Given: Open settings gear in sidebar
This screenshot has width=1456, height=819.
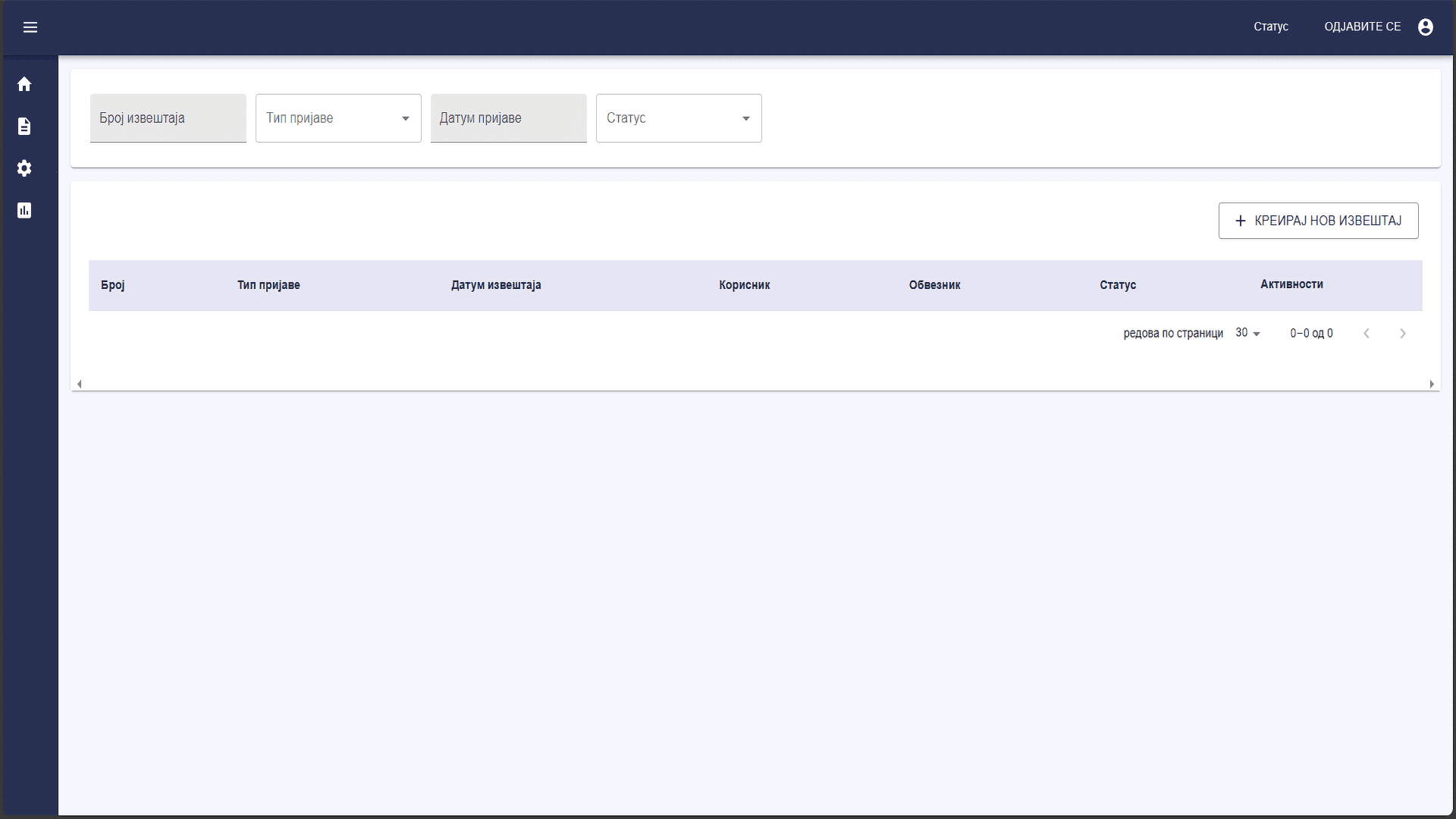Looking at the screenshot, I should (24, 168).
